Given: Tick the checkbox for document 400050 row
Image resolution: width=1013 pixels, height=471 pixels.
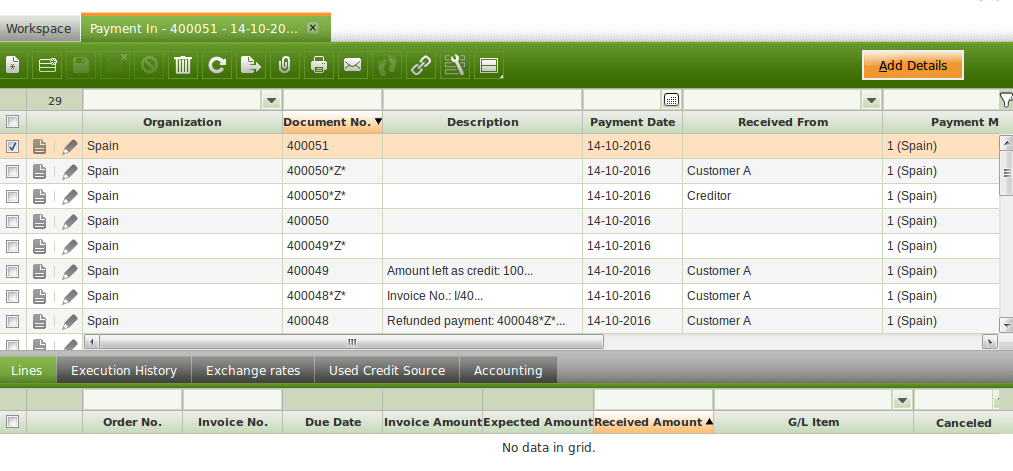Looking at the screenshot, I should tap(12, 221).
